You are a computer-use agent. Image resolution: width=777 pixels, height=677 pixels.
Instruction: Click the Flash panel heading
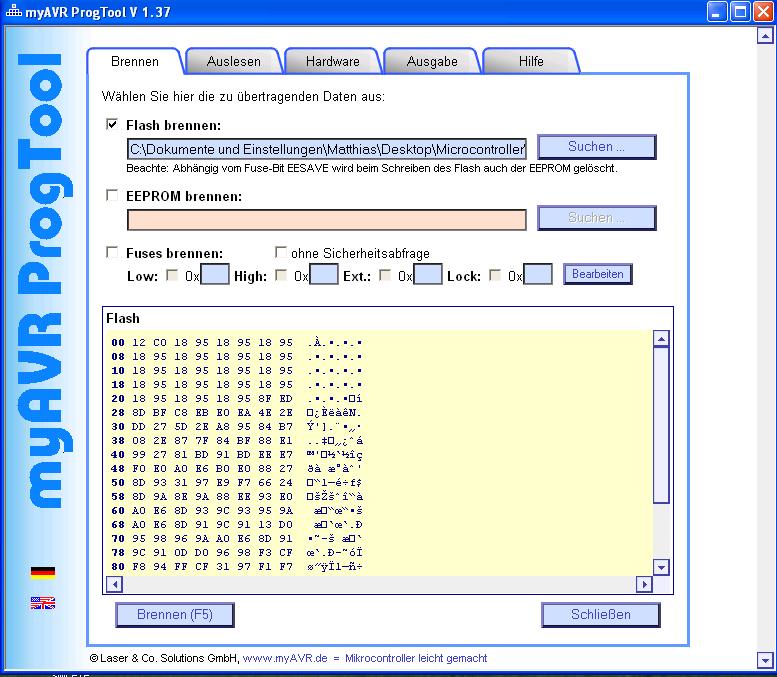pyautogui.click(x=123, y=318)
